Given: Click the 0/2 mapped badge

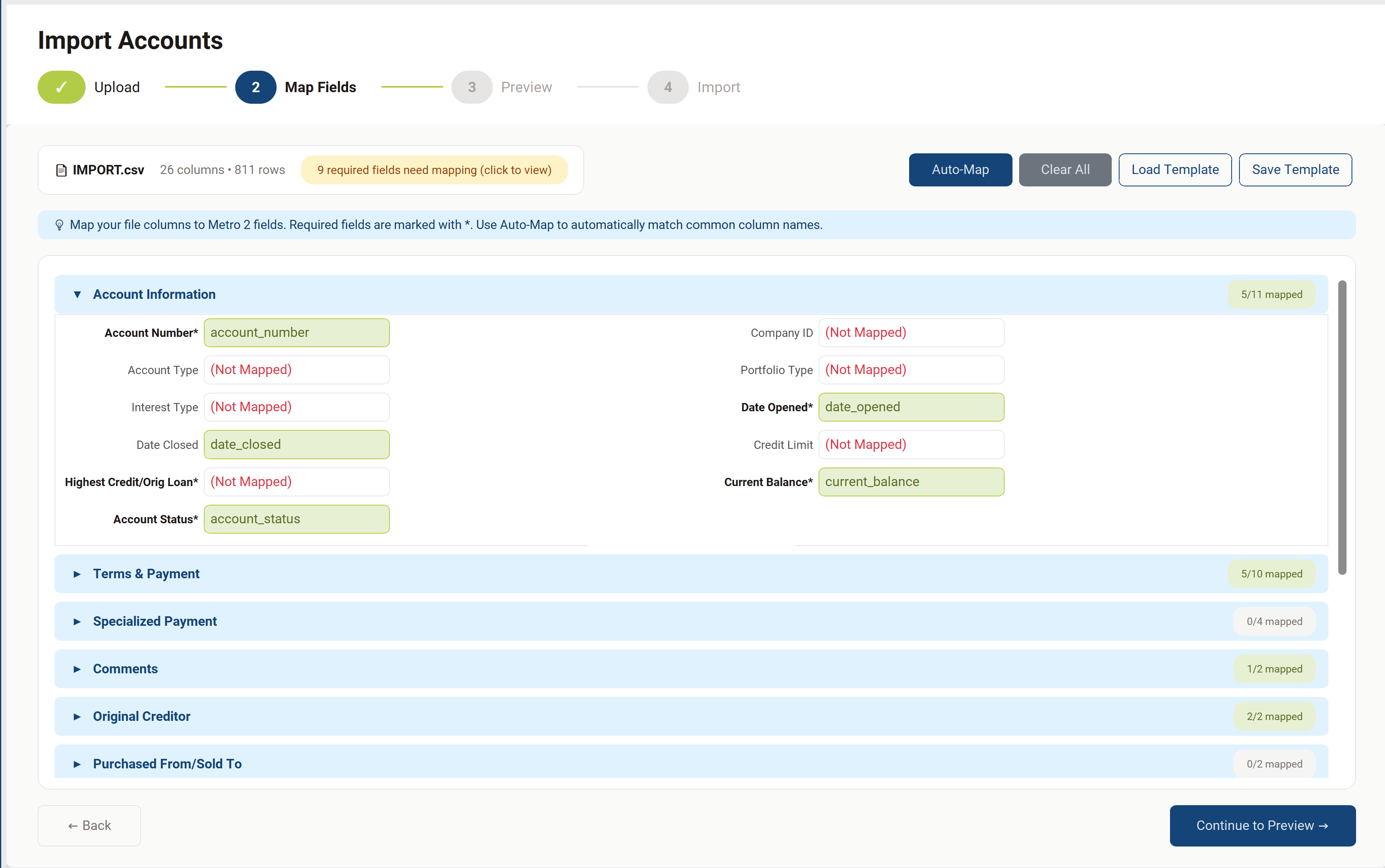Looking at the screenshot, I should coord(1274,764).
